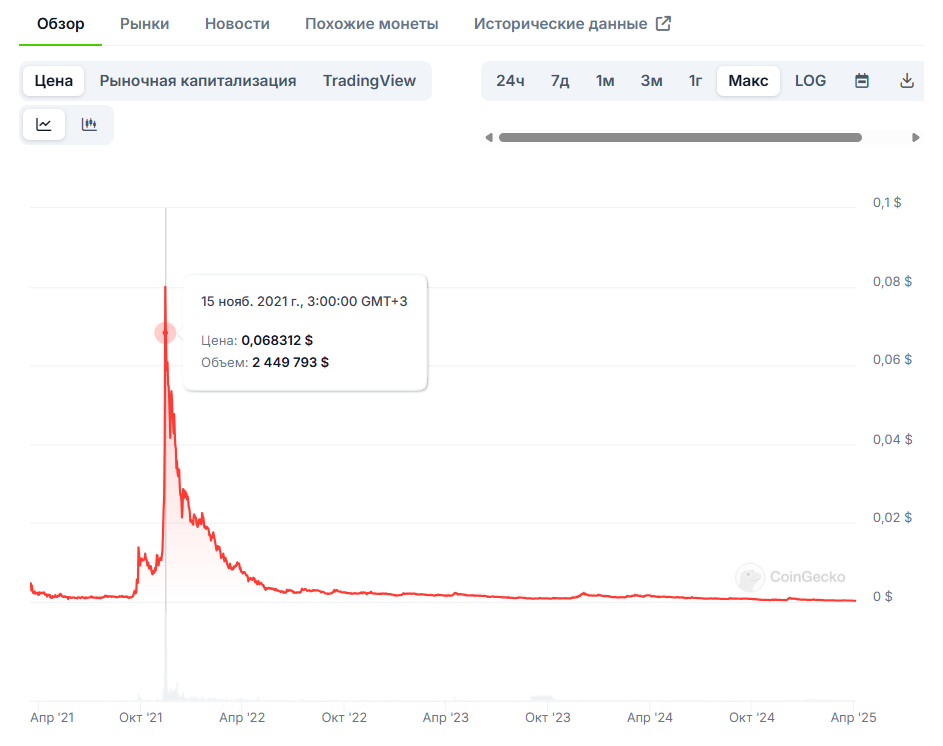This screenshot has width=943, height=746.
Task: Open the Новости tab
Action: (x=237, y=23)
